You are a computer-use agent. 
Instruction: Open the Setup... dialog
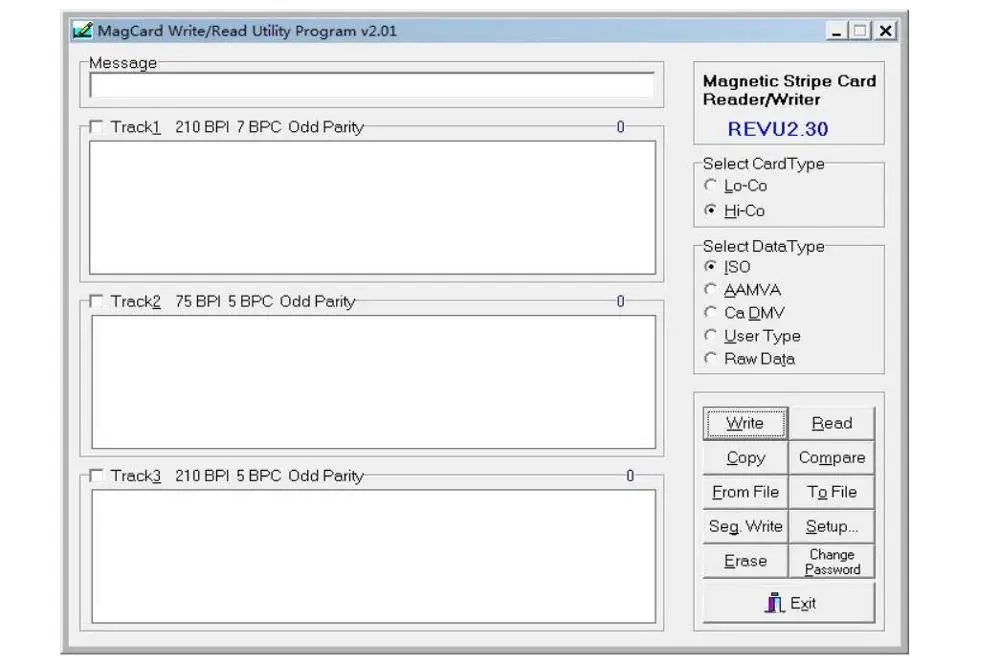click(x=832, y=527)
